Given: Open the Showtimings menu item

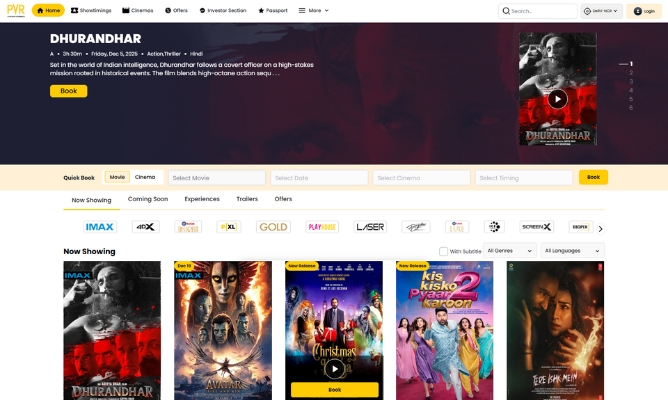Looking at the screenshot, I should coord(91,10).
